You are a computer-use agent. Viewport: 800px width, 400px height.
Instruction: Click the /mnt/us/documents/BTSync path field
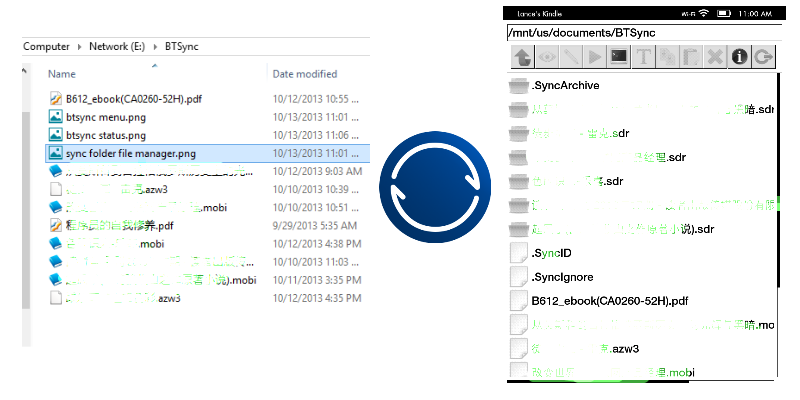click(x=644, y=33)
